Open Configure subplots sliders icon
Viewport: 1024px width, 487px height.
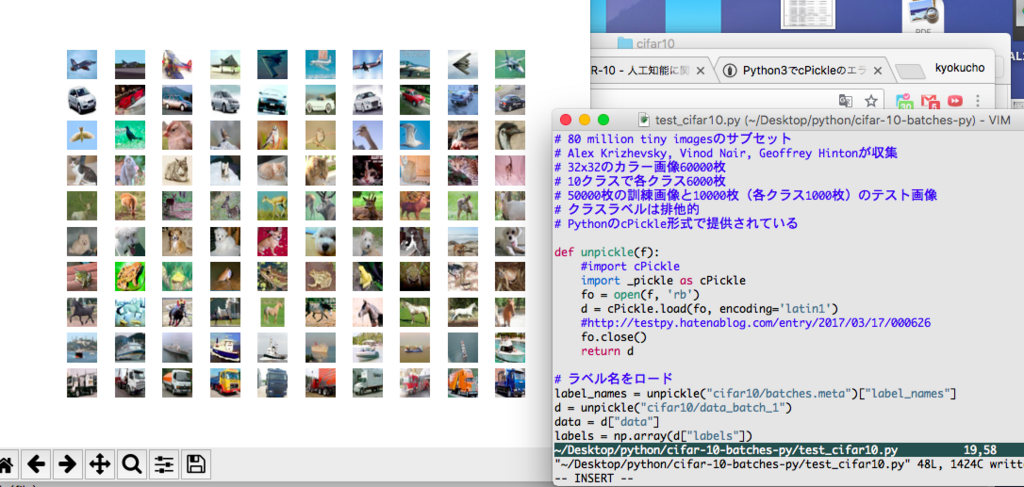tap(163, 465)
